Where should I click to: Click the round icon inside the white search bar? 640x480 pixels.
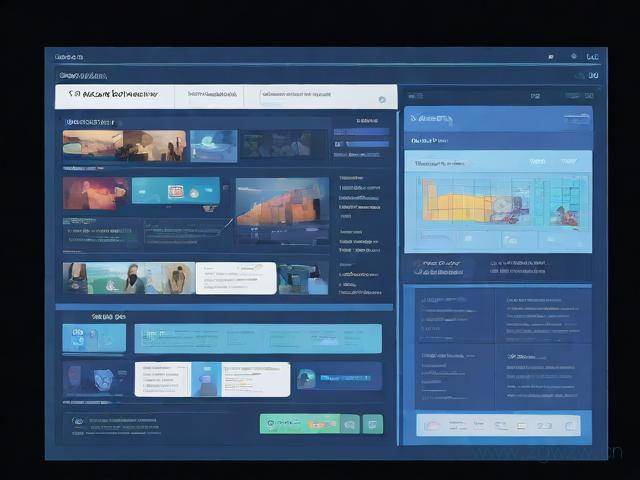tap(382, 99)
